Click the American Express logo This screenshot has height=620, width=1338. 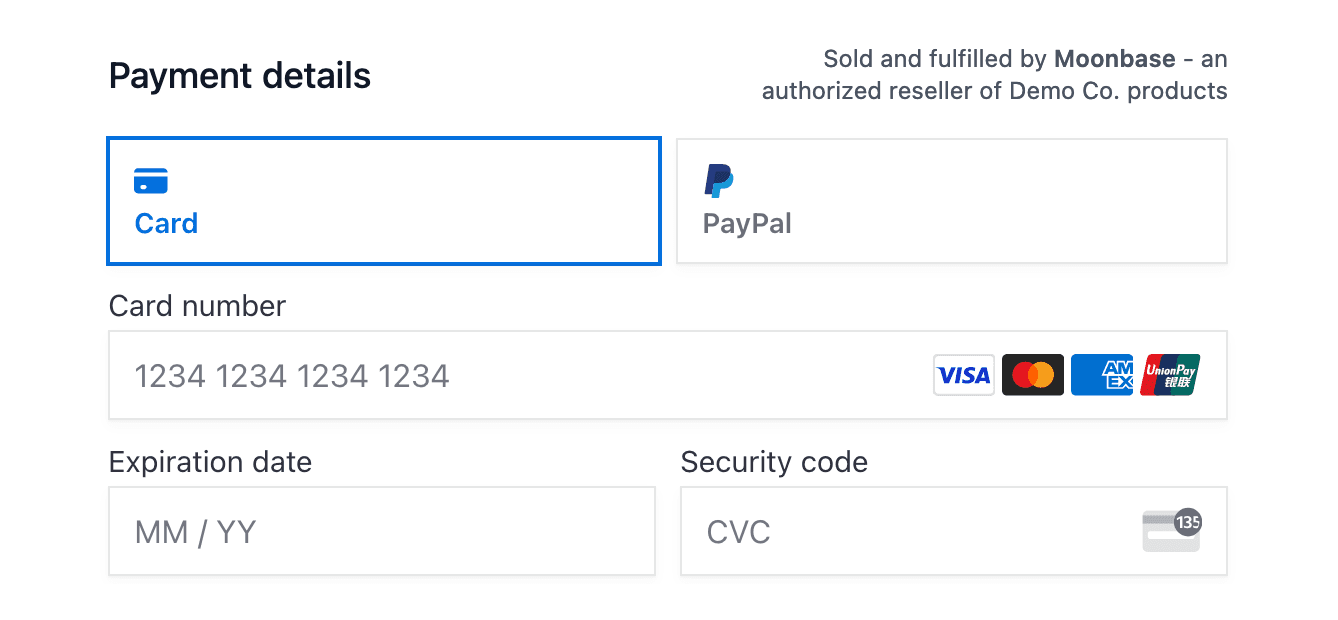pyautogui.click(x=1101, y=375)
